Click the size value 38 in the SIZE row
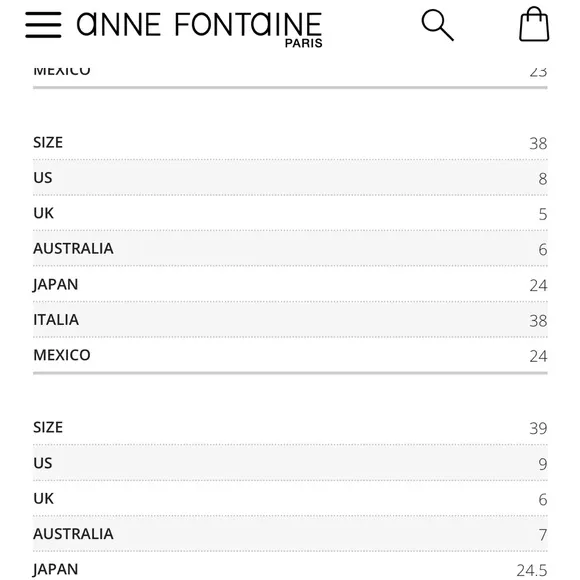580x580 pixels. tap(538, 144)
